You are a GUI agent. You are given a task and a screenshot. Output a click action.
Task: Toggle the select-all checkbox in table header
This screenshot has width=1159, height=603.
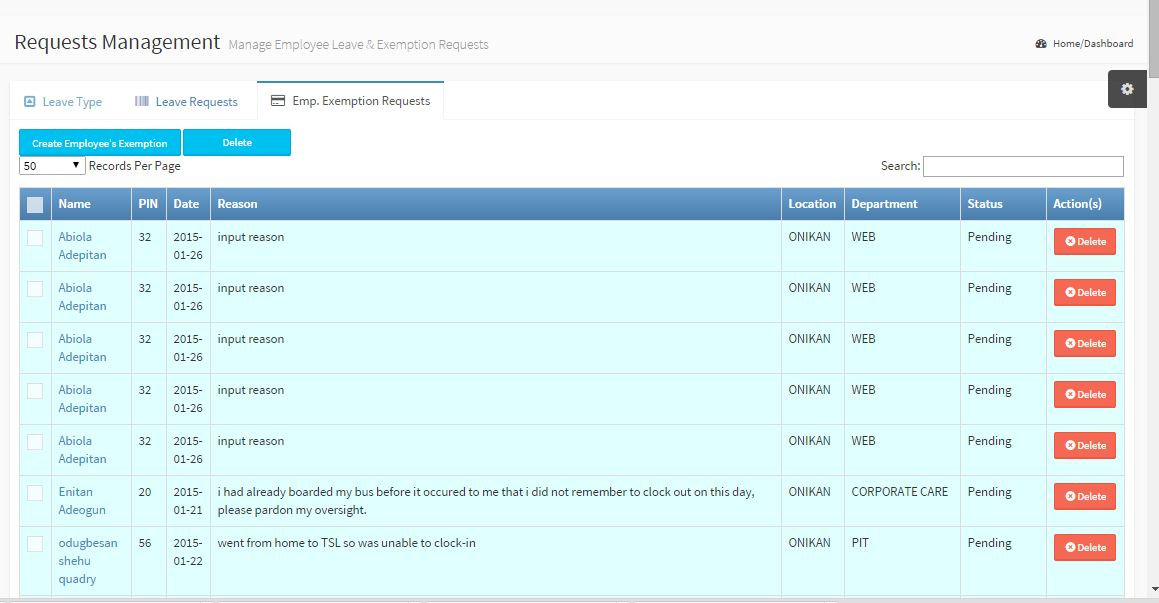tap(35, 205)
